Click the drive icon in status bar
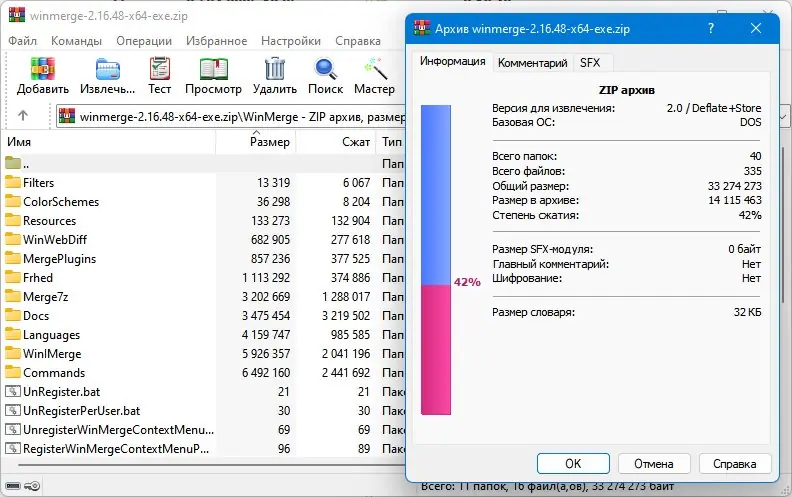Image resolution: width=792 pixels, height=497 pixels. click(x=13, y=486)
